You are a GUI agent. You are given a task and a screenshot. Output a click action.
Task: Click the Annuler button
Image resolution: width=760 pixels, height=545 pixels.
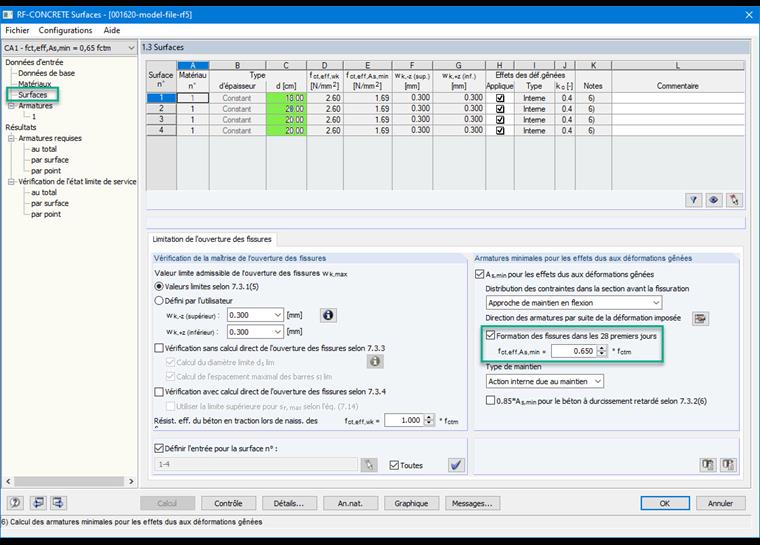(720, 503)
